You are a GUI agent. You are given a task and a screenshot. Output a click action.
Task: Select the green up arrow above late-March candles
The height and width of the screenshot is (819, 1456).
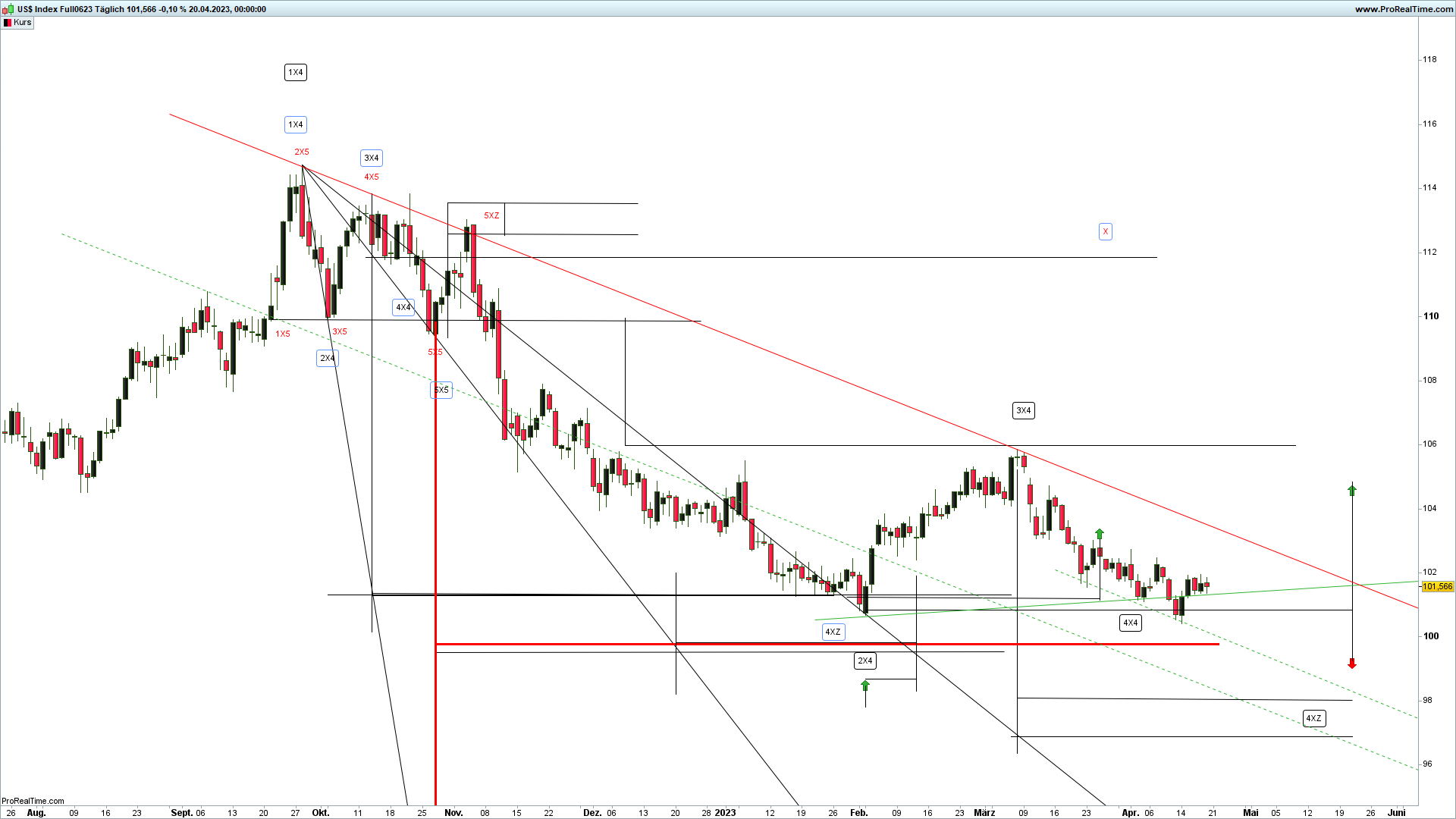tap(1100, 534)
